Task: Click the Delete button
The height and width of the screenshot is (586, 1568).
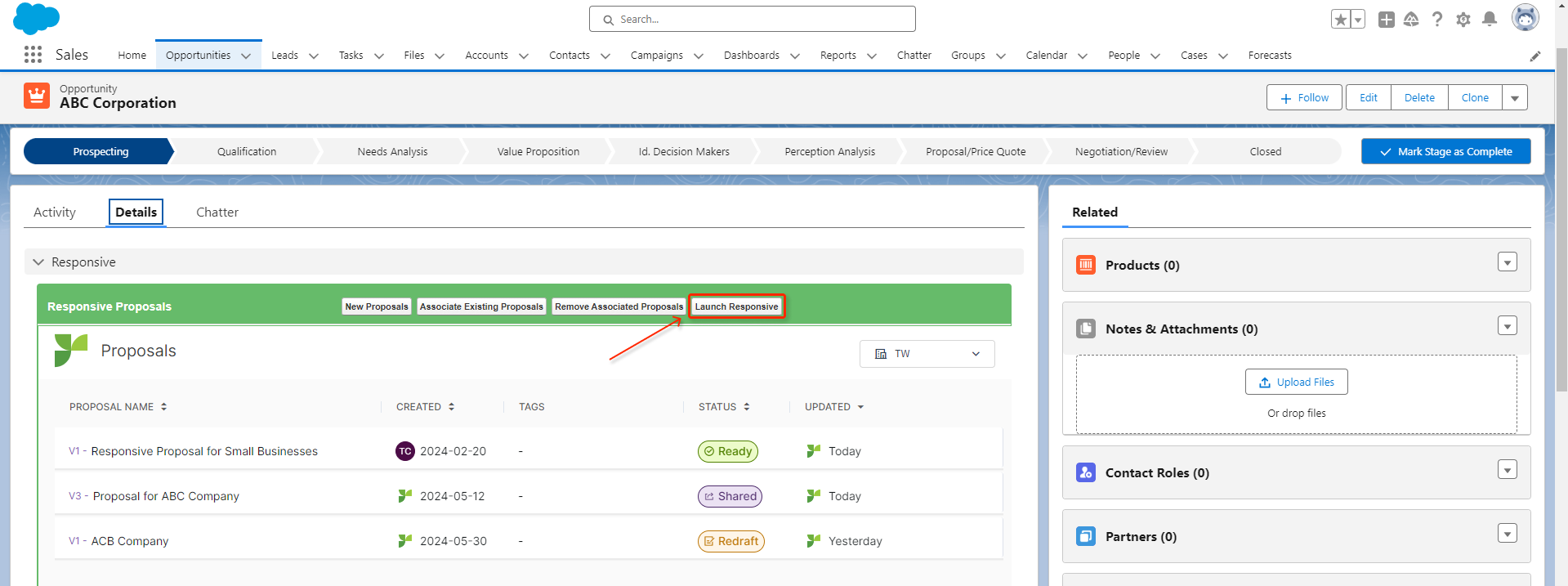Action: (1419, 97)
